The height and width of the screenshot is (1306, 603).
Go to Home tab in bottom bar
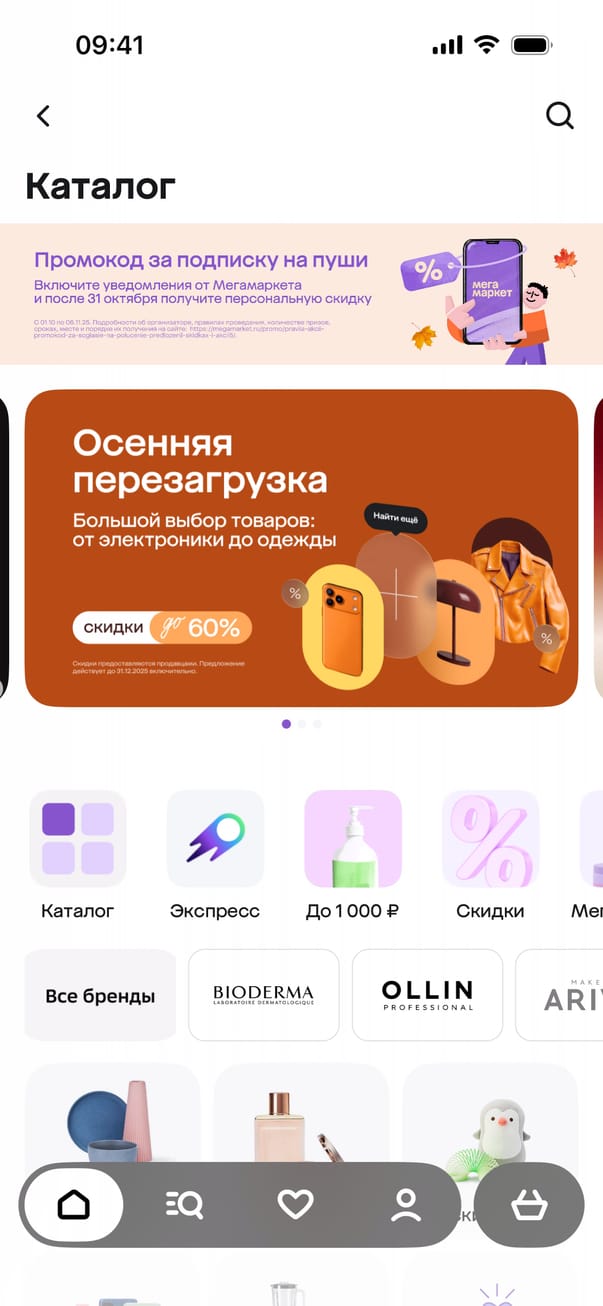pos(73,1205)
